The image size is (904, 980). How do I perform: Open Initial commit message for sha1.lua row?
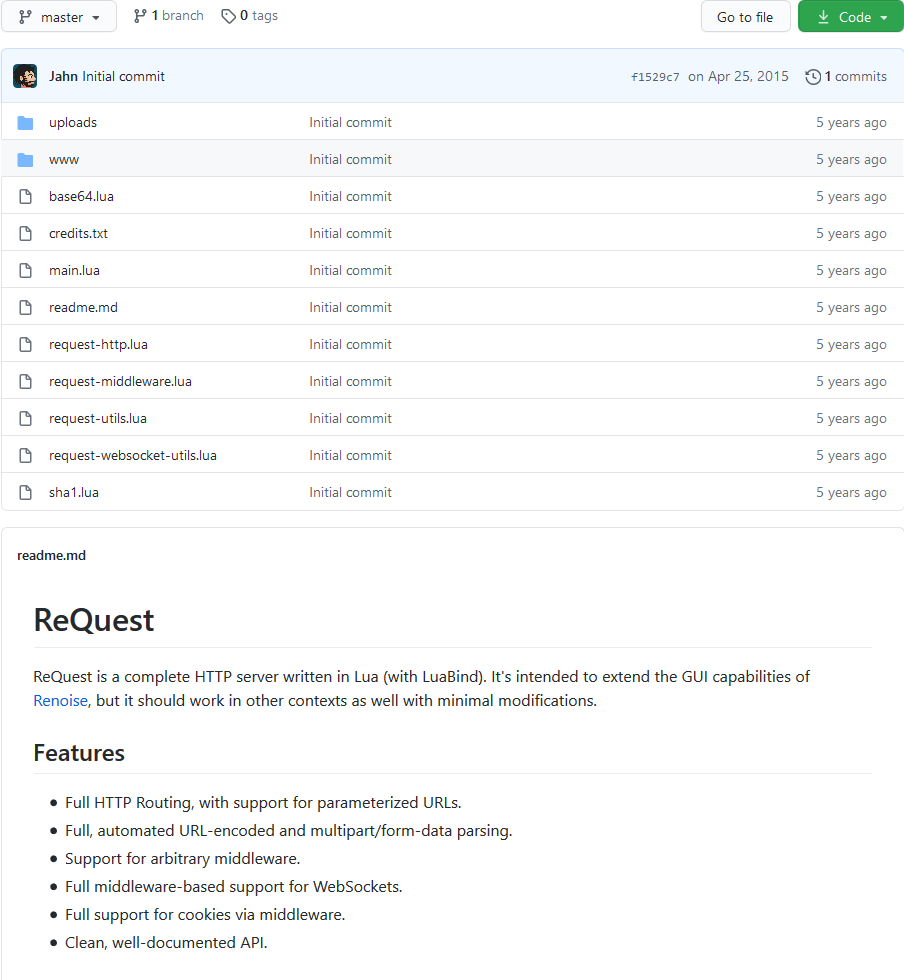(351, 492)
